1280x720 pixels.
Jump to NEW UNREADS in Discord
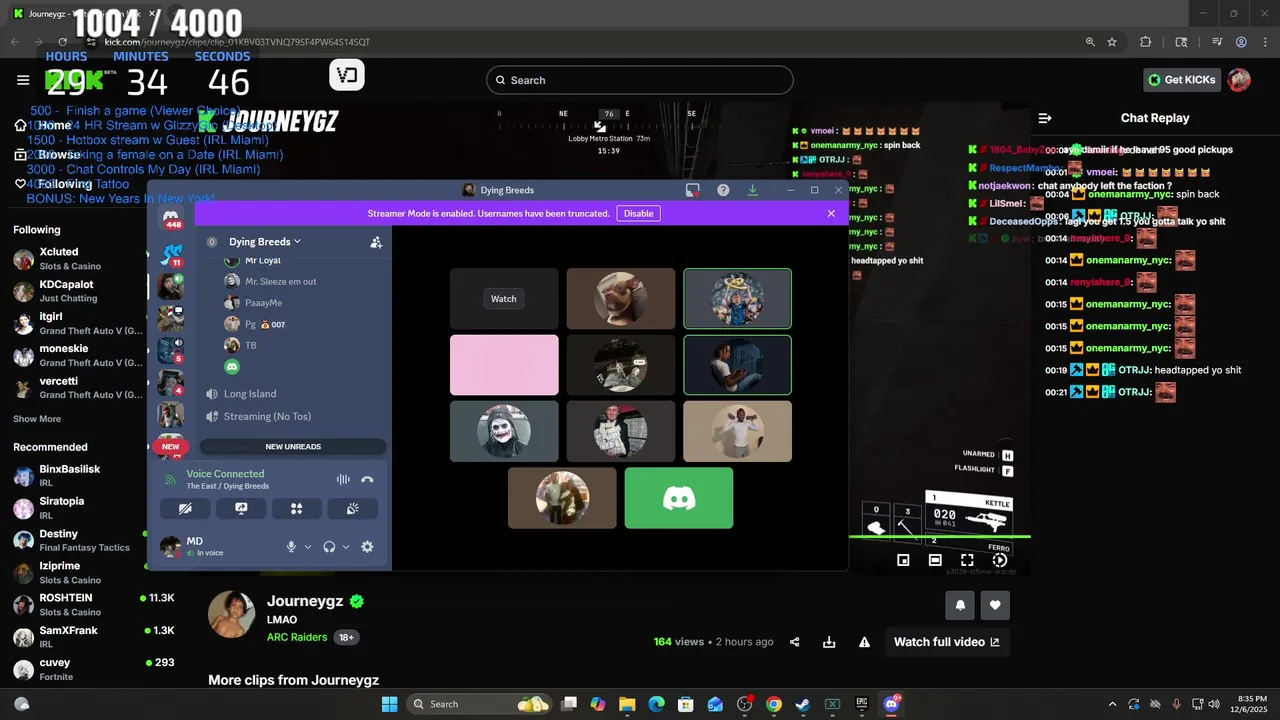point(293,447)
